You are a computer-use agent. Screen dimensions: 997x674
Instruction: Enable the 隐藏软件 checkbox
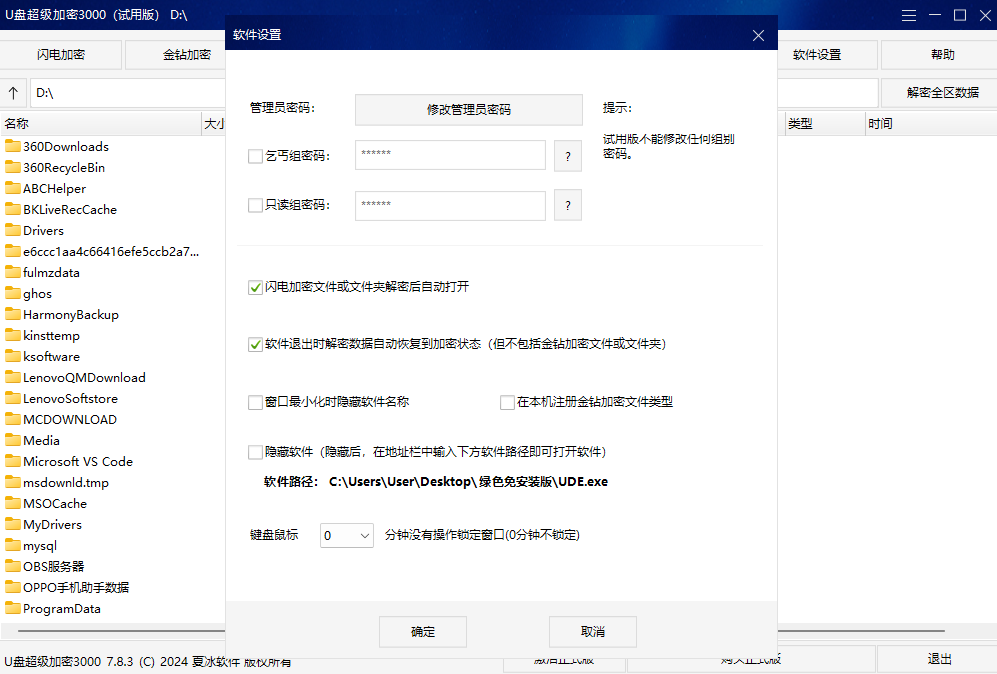pos(255,452)
